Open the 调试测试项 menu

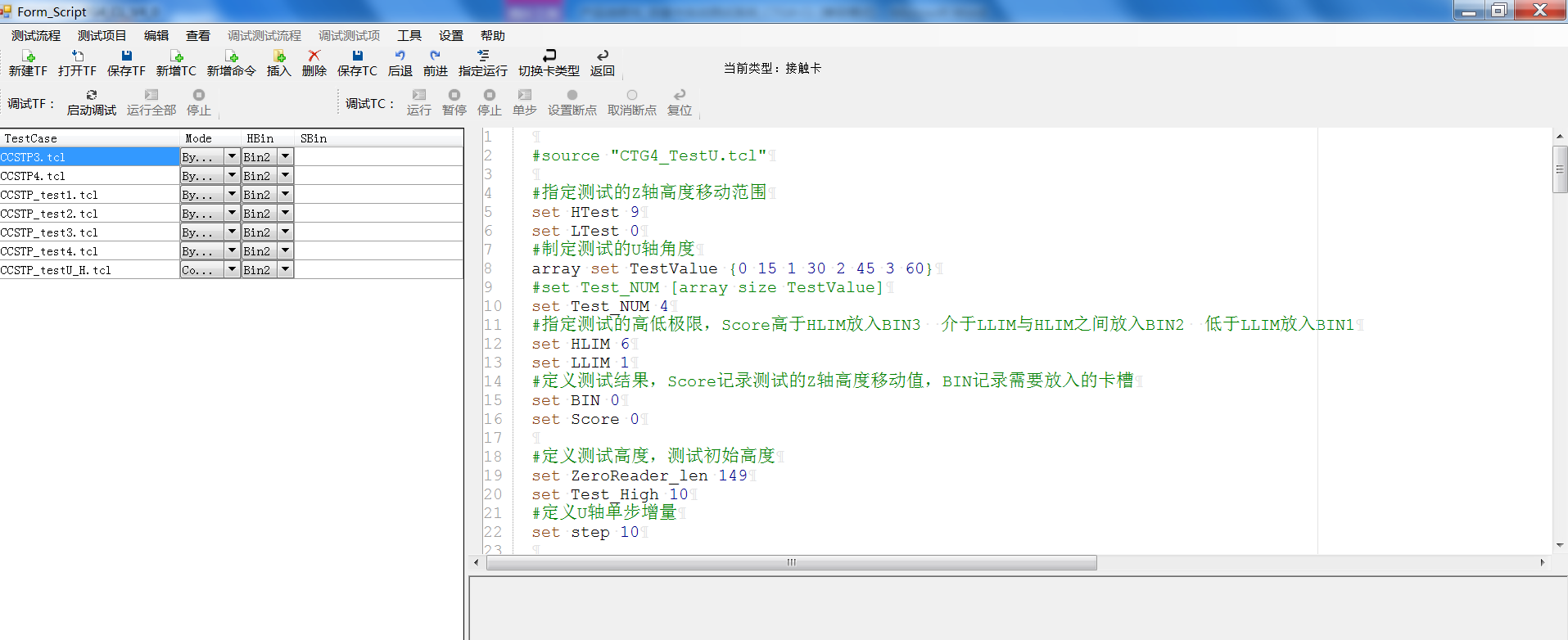(x=350, y=36)
